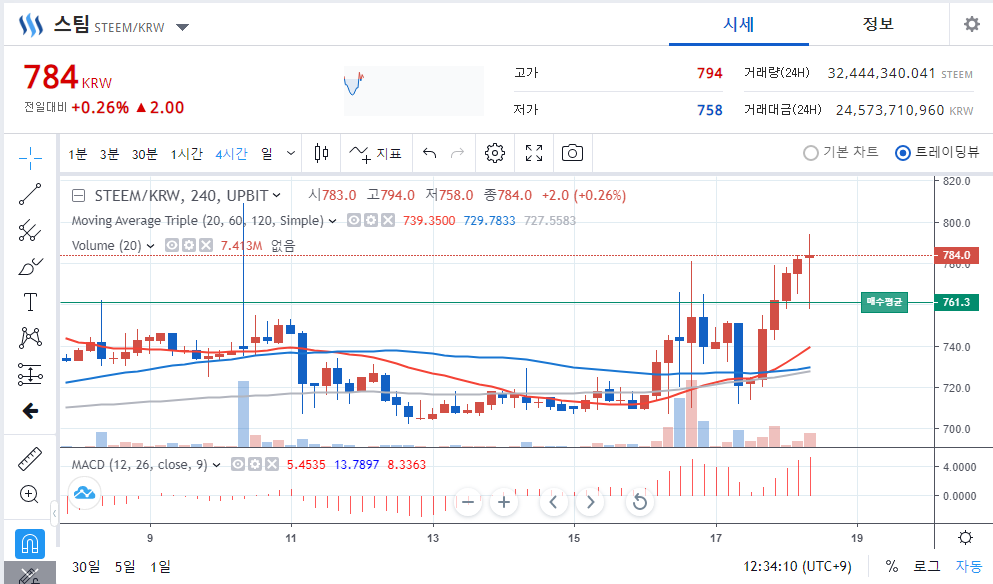Select the text annotation tool
Viewport: 993px width, 584px height.
[x=30, y=302]
